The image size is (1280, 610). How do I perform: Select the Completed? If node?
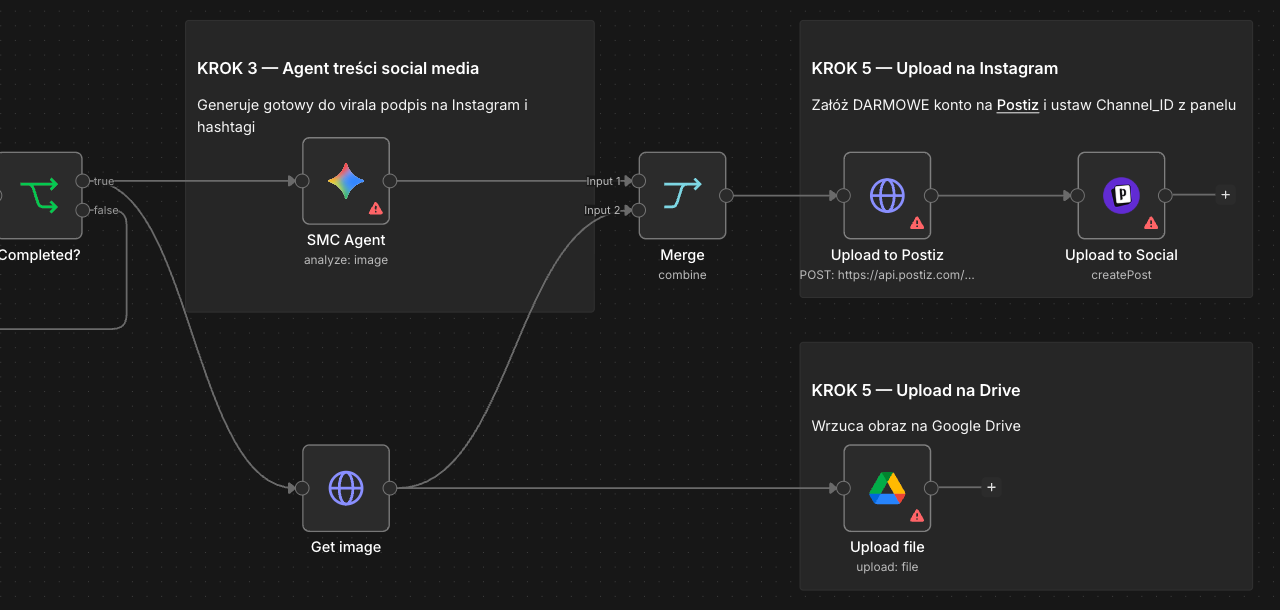pos(40,195)
